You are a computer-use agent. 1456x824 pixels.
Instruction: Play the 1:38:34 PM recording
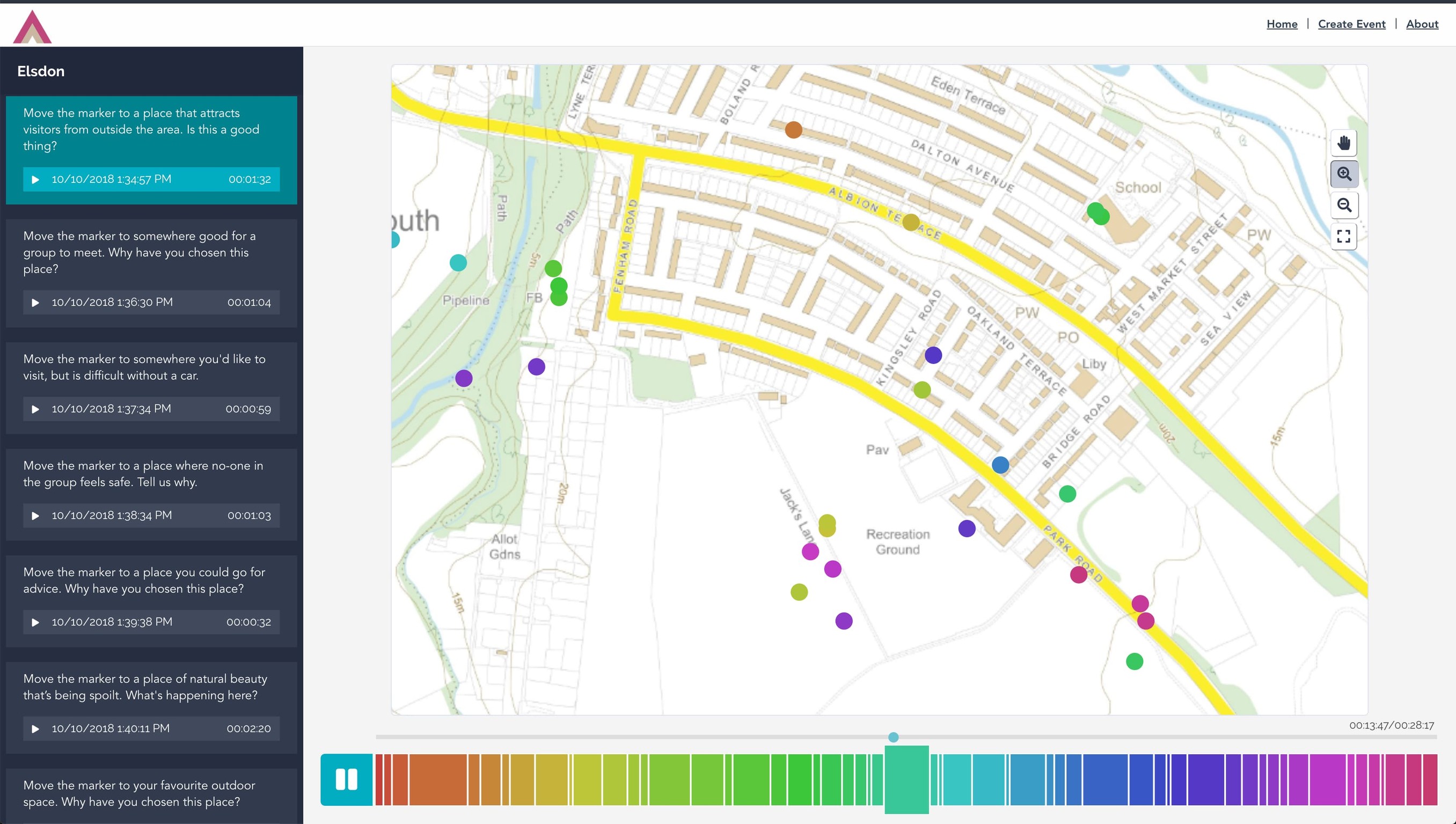click(x=36, y=516)
